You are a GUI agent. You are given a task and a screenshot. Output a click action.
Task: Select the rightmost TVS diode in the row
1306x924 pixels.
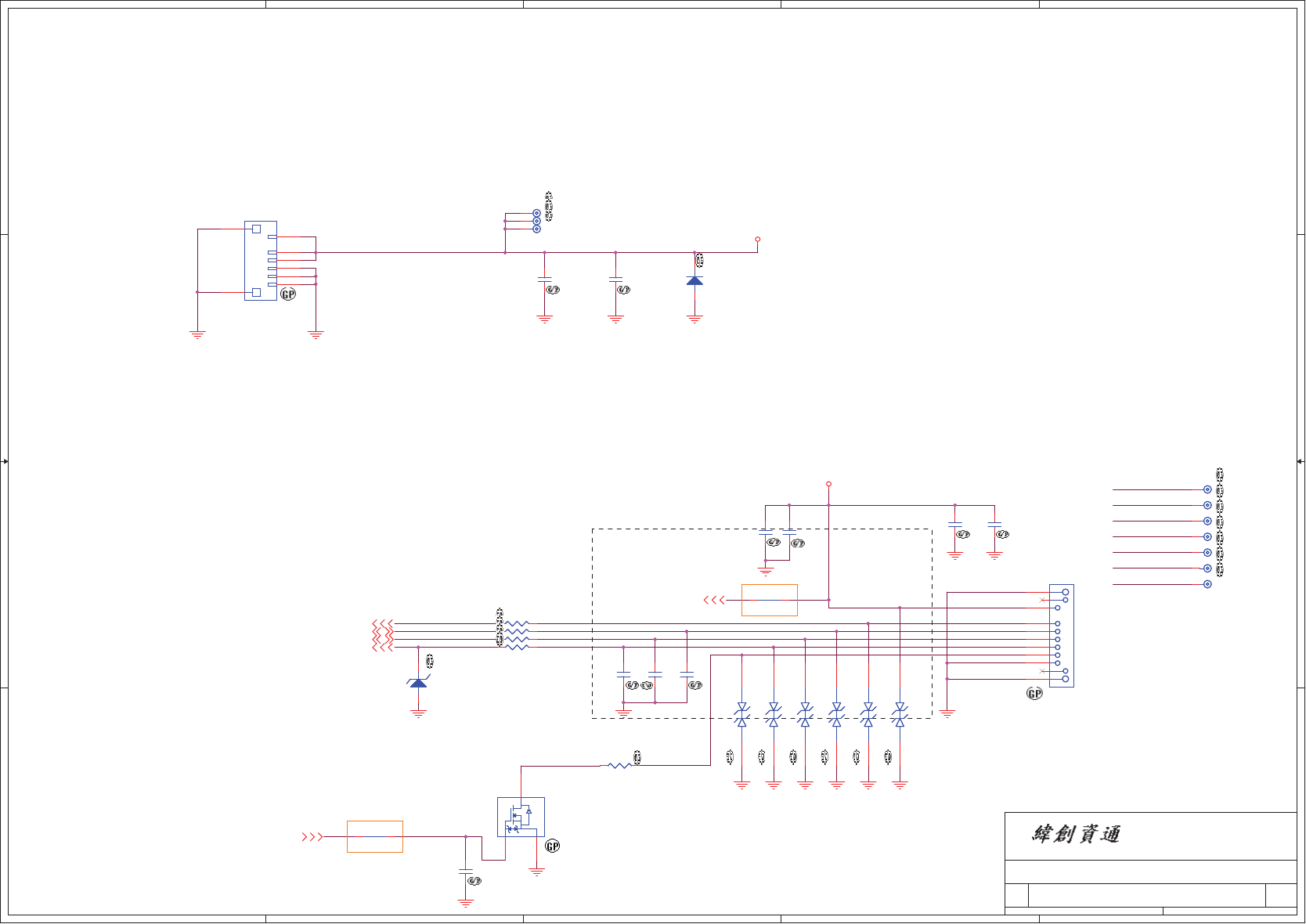point(900,714)
